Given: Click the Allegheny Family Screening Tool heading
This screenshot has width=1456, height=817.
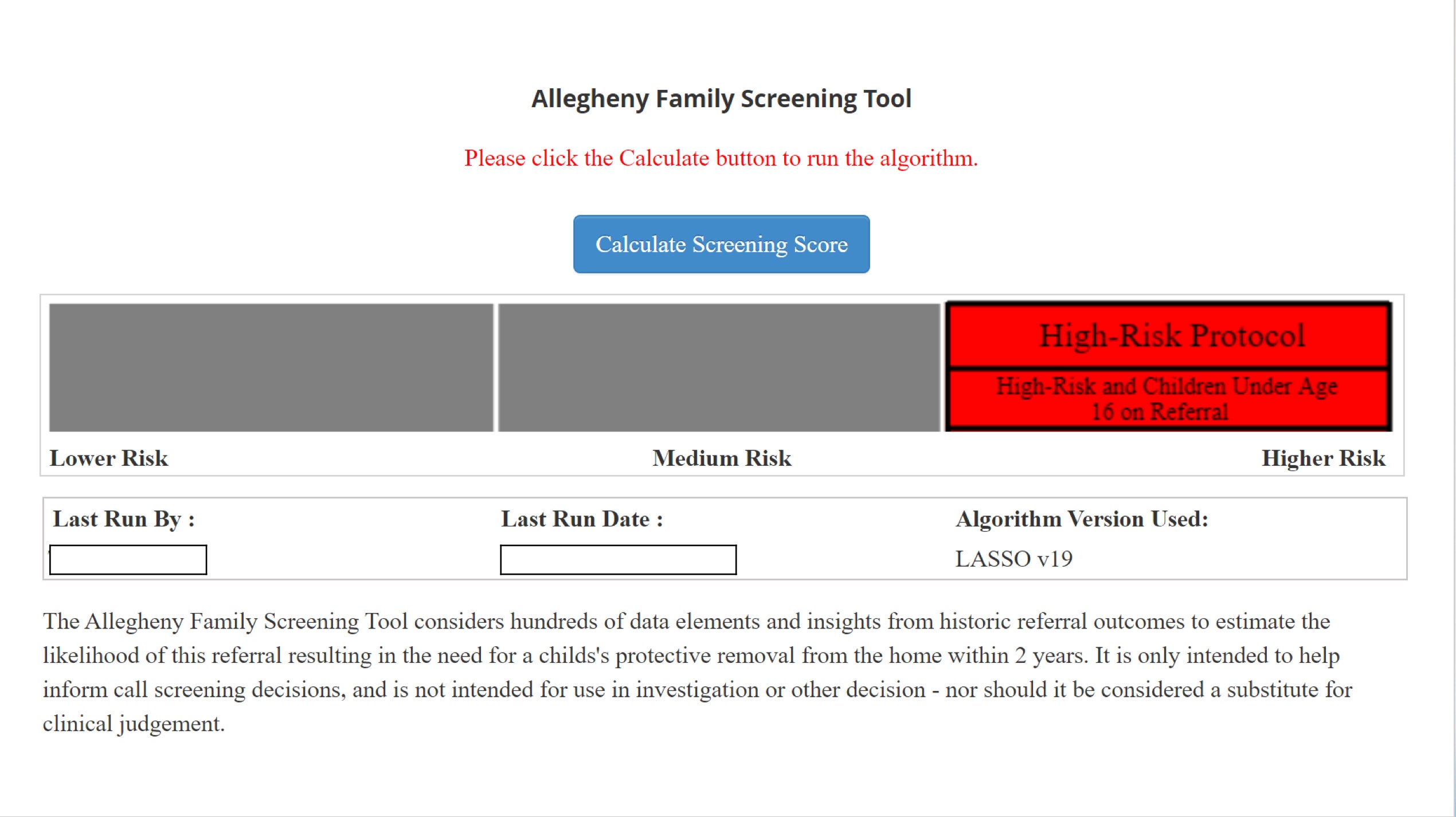Looking at the screenshot, I should coord(721,99).
